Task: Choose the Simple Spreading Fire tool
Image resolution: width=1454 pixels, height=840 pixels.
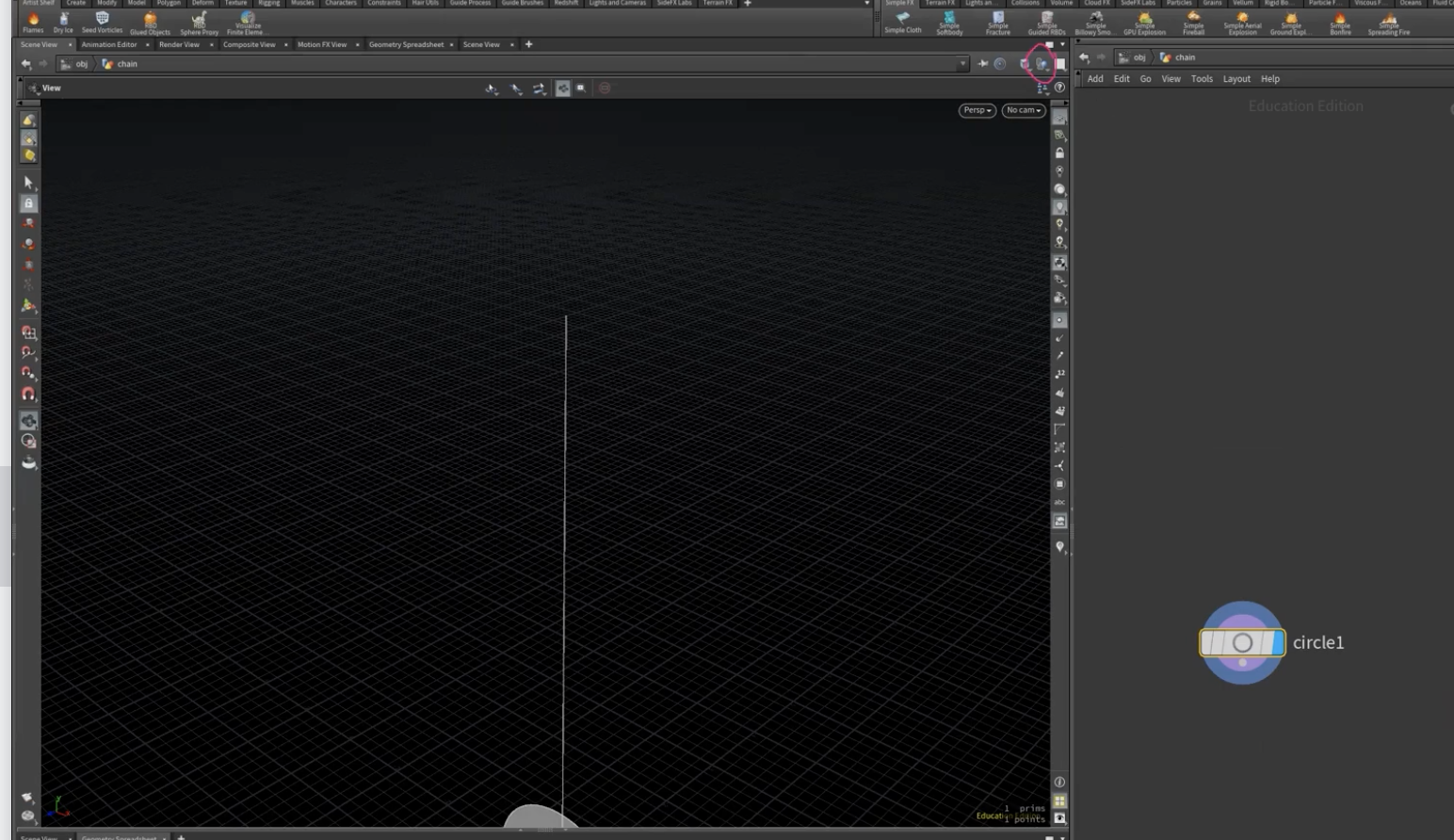Action: point(1389,24)
